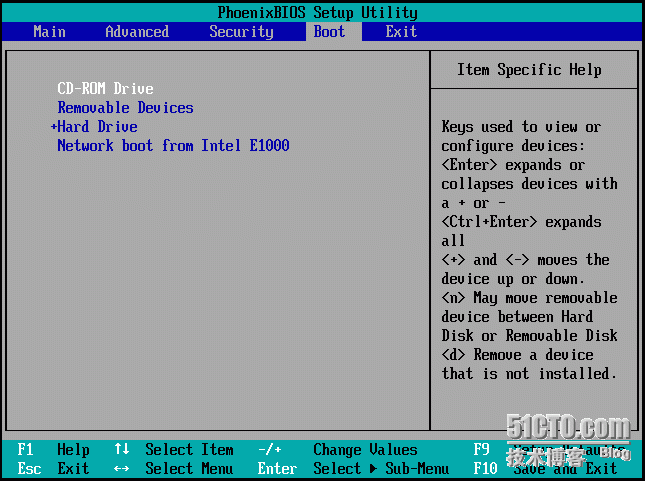Expand the Hard Drive plus sign

[53, 127]
